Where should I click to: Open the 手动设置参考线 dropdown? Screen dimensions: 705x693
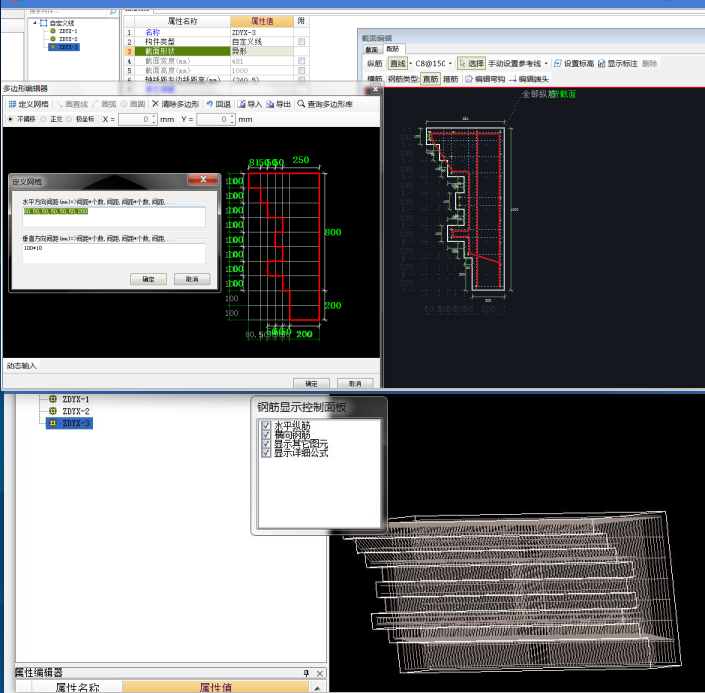(546, 63)
